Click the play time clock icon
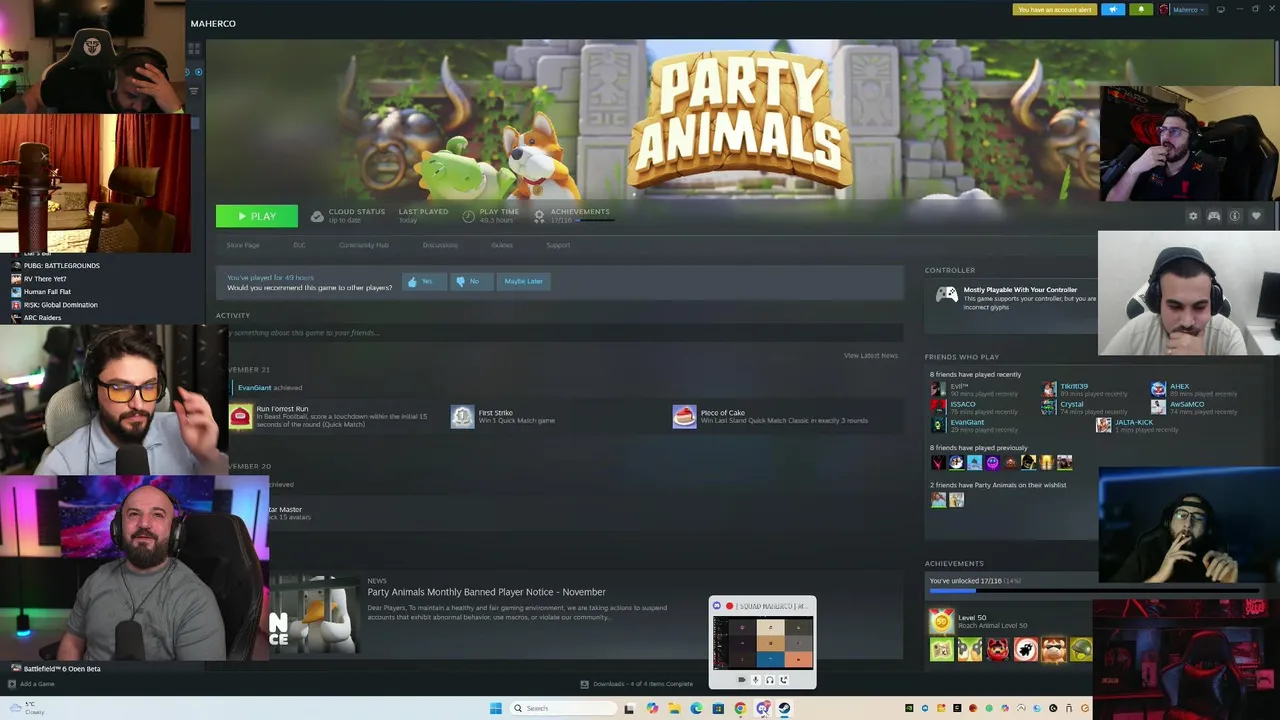 [468, 216]
